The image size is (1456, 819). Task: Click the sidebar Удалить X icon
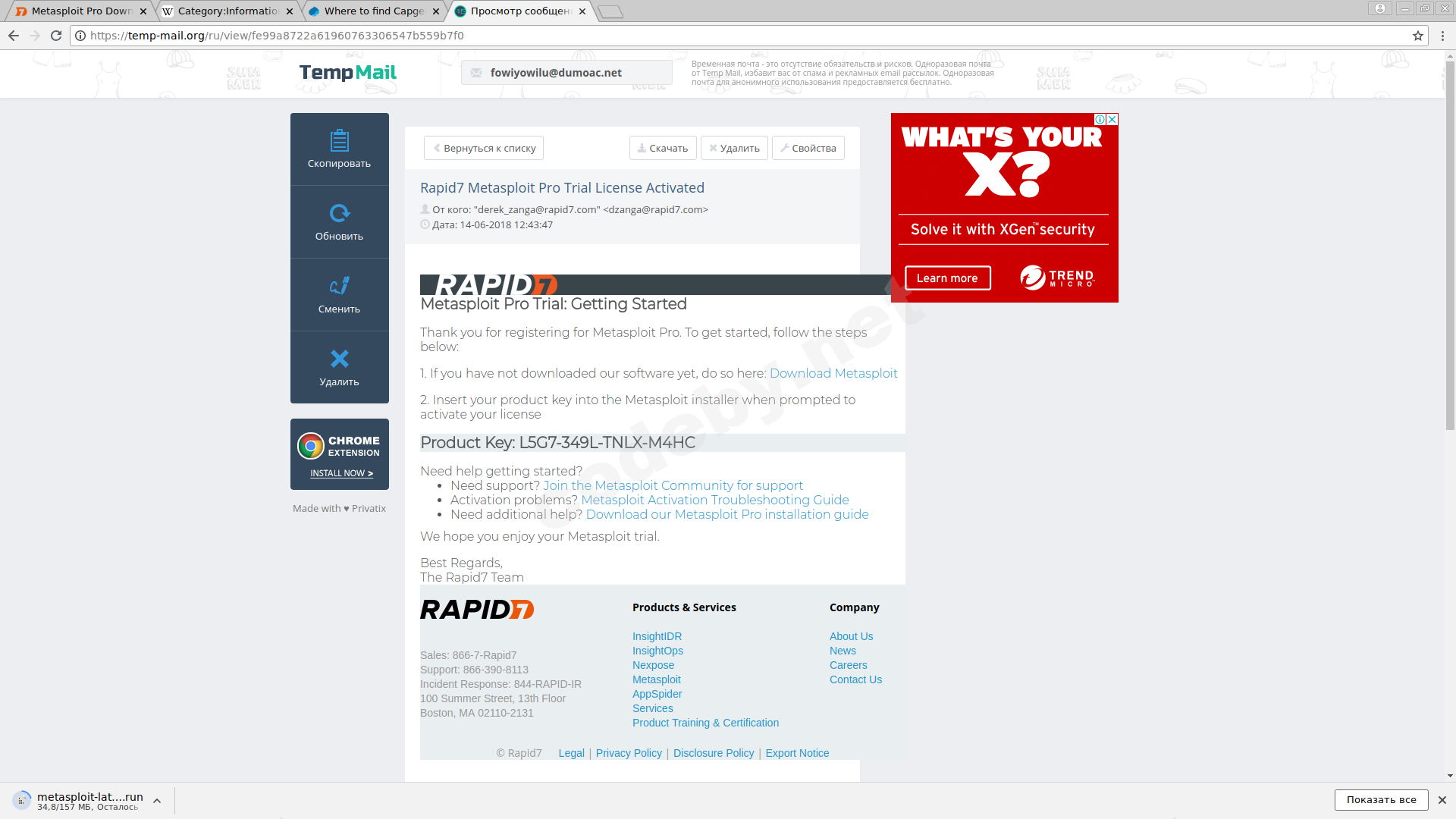[x=339, y=359]
